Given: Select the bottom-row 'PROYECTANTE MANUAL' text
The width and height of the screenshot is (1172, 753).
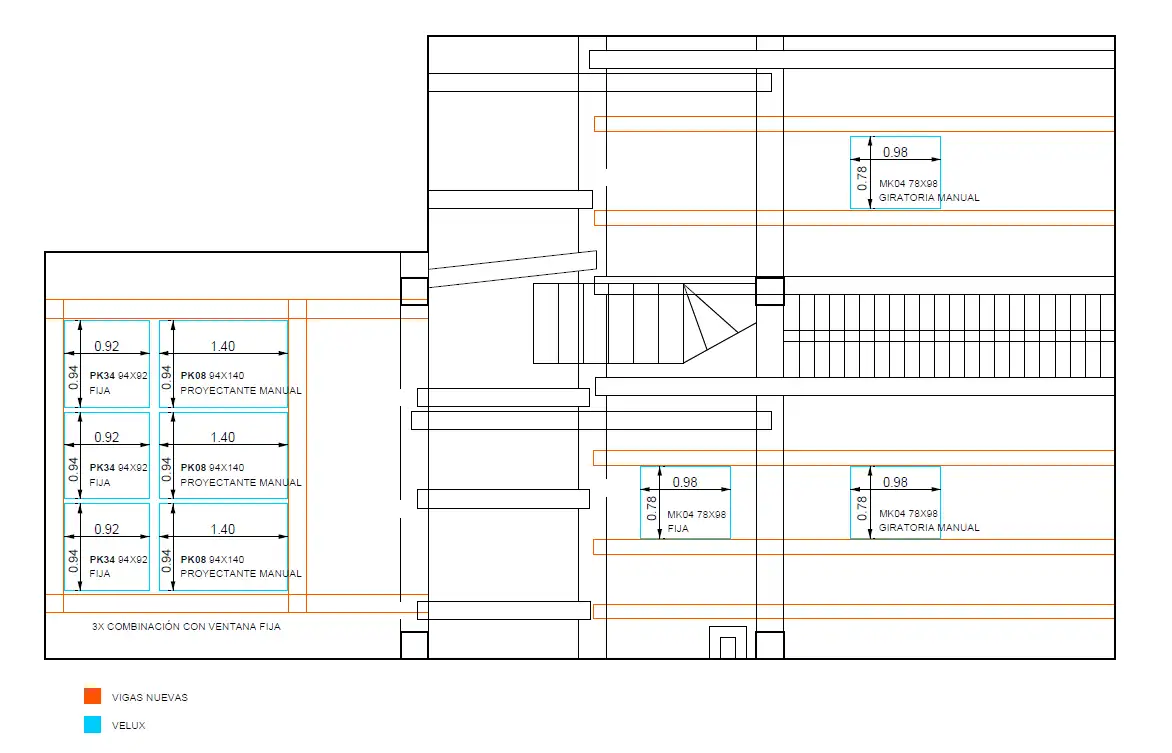Looking at the screenshot, I should 241,574.
